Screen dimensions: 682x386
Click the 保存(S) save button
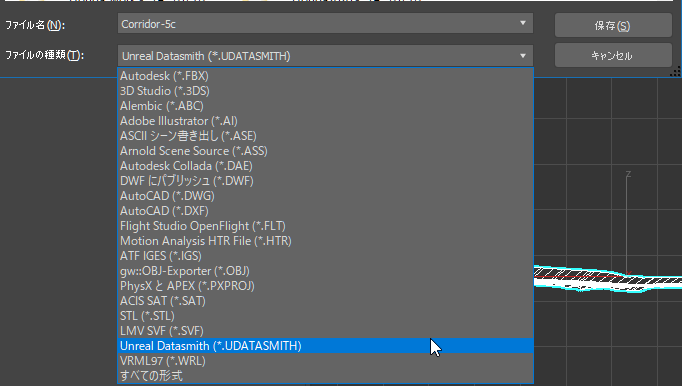tap(613, 25)
